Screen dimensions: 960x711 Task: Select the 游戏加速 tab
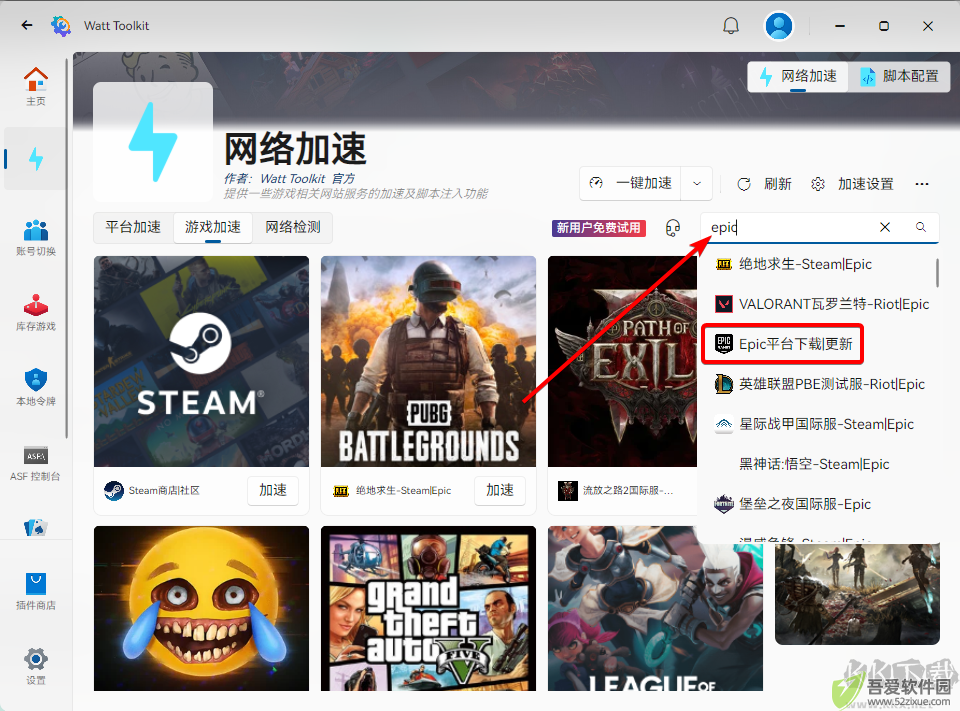(x=213, y=227)
